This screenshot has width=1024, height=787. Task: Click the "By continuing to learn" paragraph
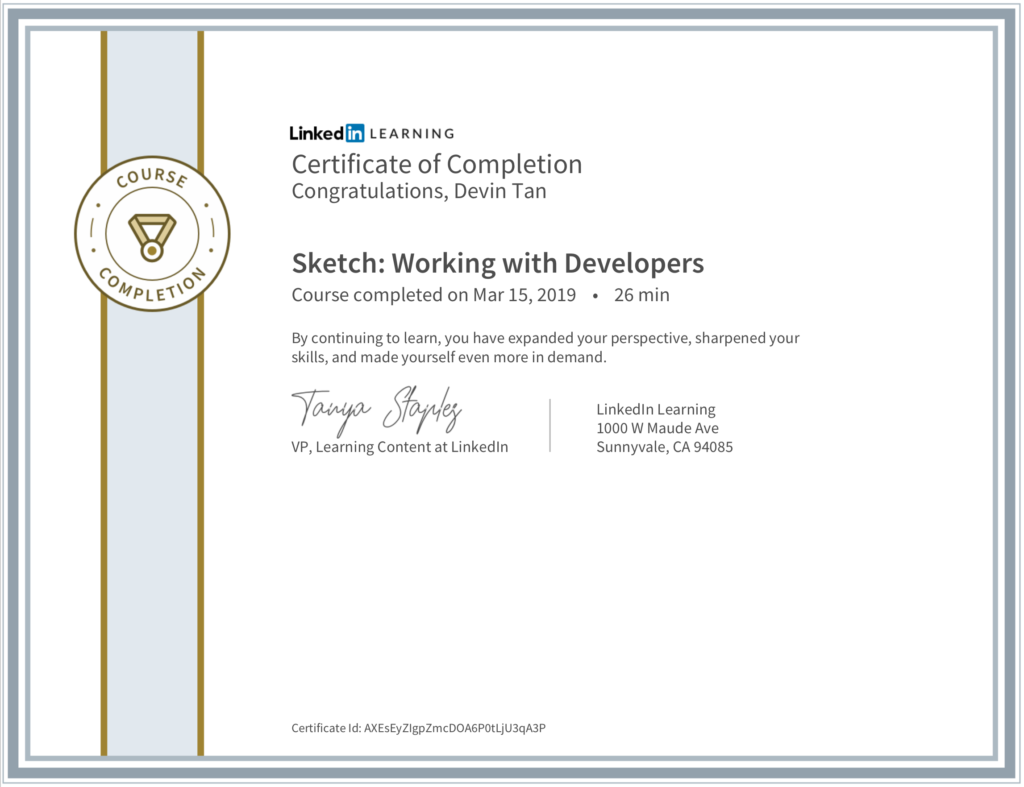coord(545,347)
